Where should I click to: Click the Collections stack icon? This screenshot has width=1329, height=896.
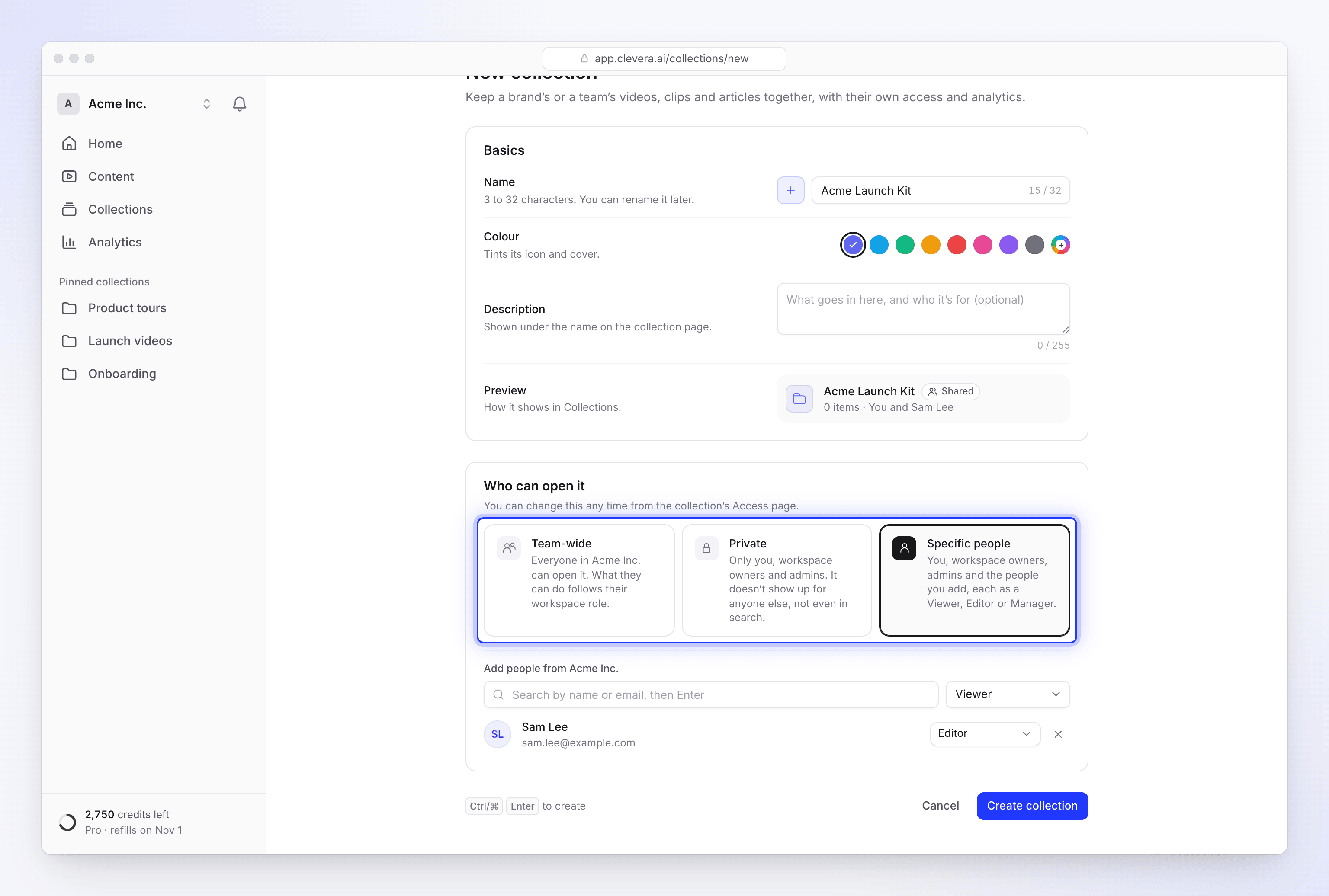[x=69, y=209]
